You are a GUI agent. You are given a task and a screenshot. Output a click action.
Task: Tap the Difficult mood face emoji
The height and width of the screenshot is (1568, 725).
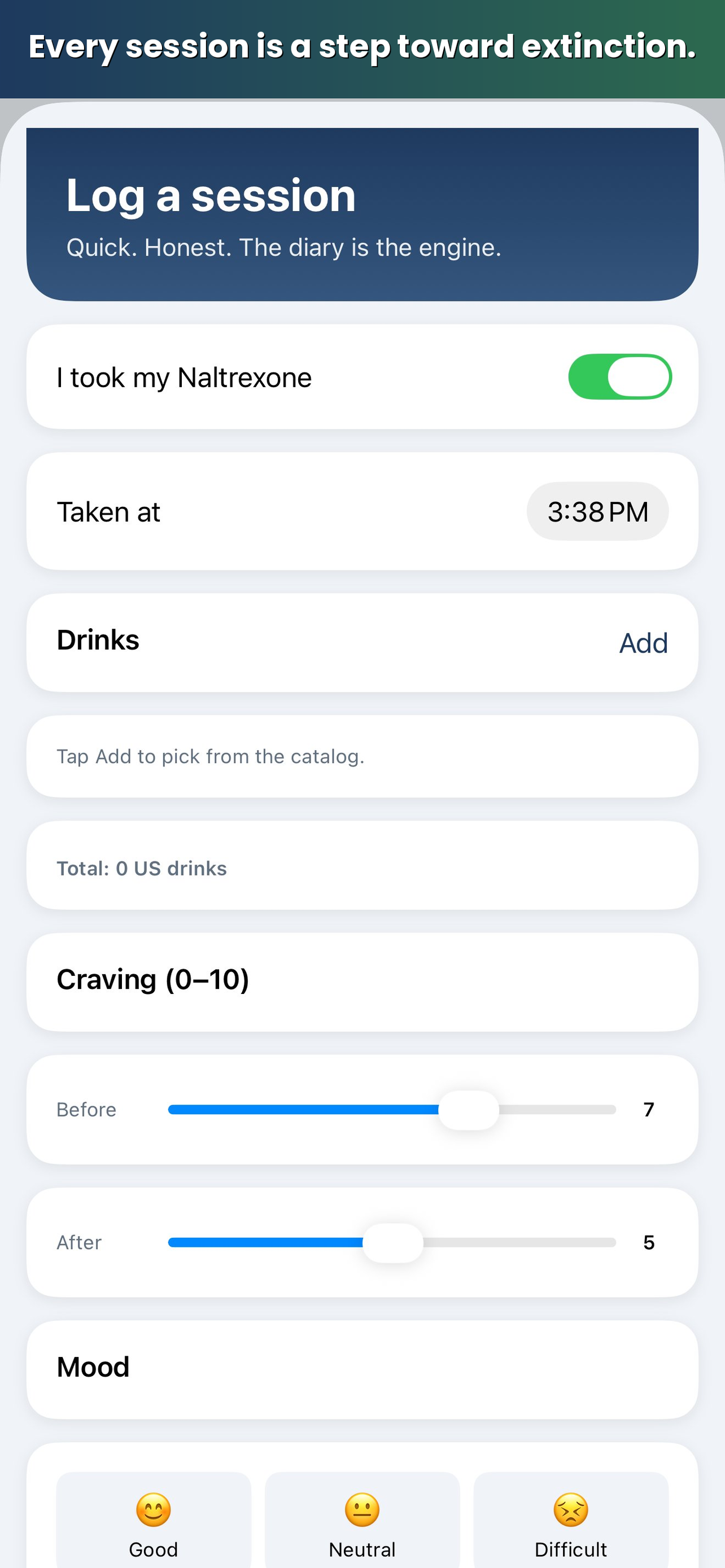(x=571, y=1509)
